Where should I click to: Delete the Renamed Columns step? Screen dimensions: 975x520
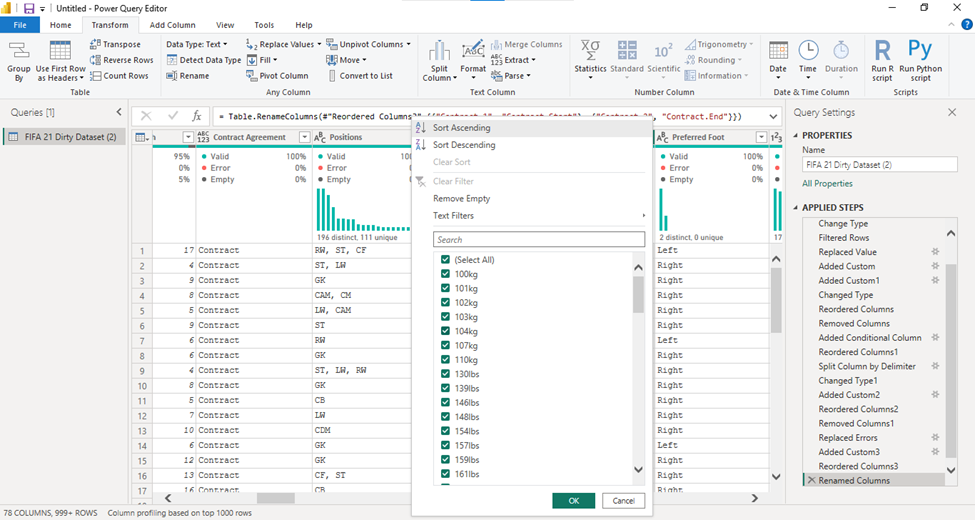pyautogui.click(x=811, y=480)
